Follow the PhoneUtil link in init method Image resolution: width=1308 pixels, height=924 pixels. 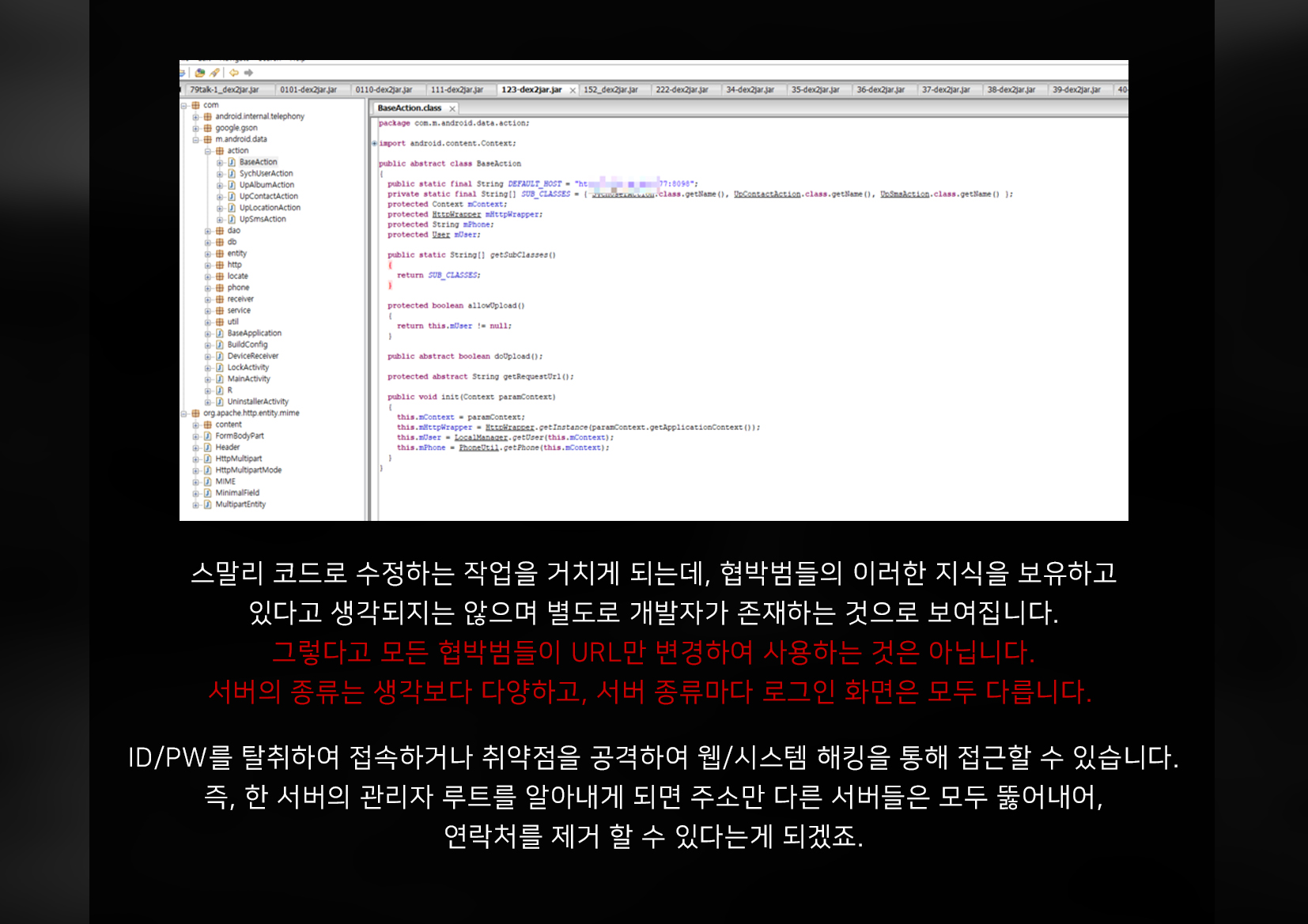tap(479, 447)
